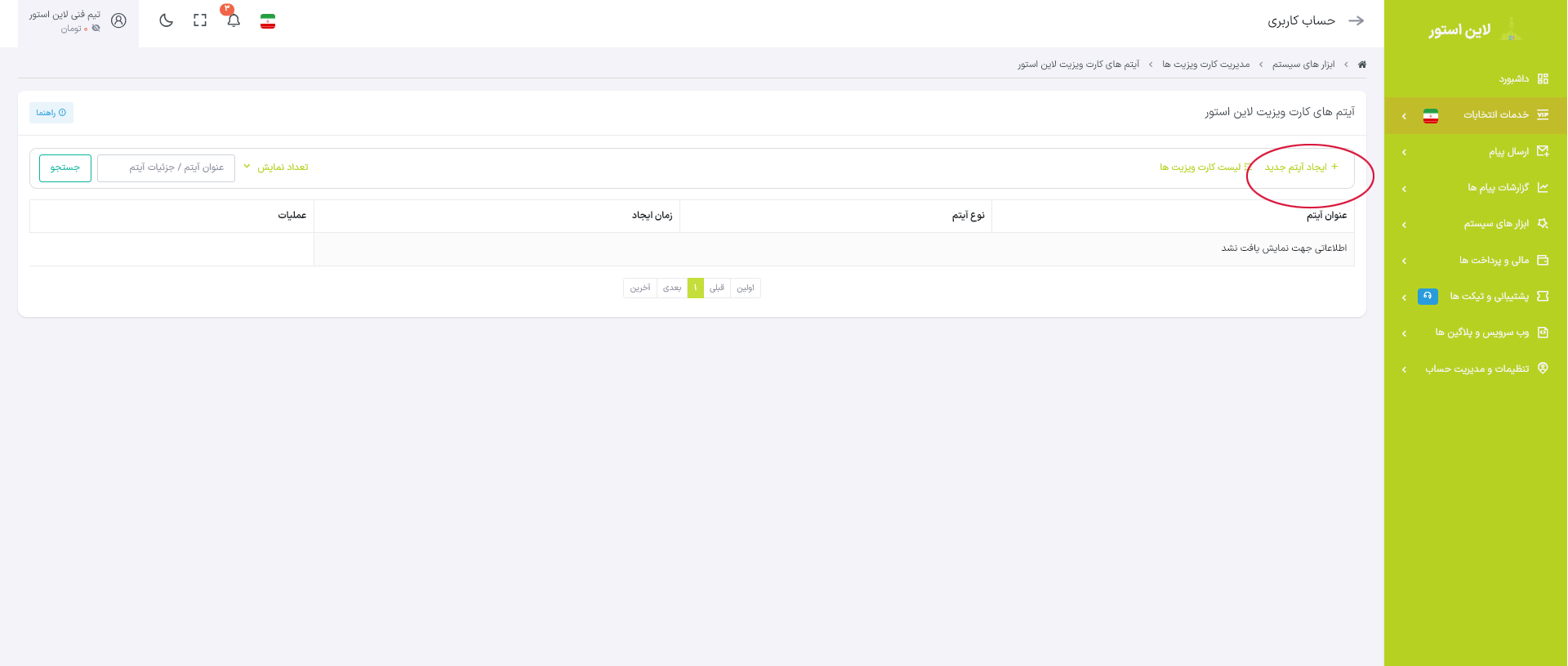Click the account settings icon beside تنظیمات و مدیریت حساب
Viewport: 1568px width, 666px height.
tap(1543, 368)
